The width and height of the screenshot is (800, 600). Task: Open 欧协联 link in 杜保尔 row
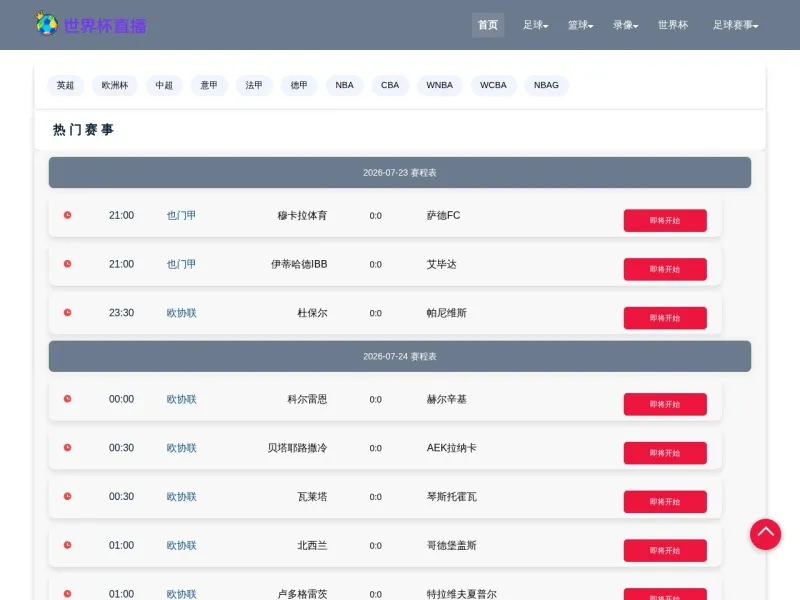coord(181,313)
